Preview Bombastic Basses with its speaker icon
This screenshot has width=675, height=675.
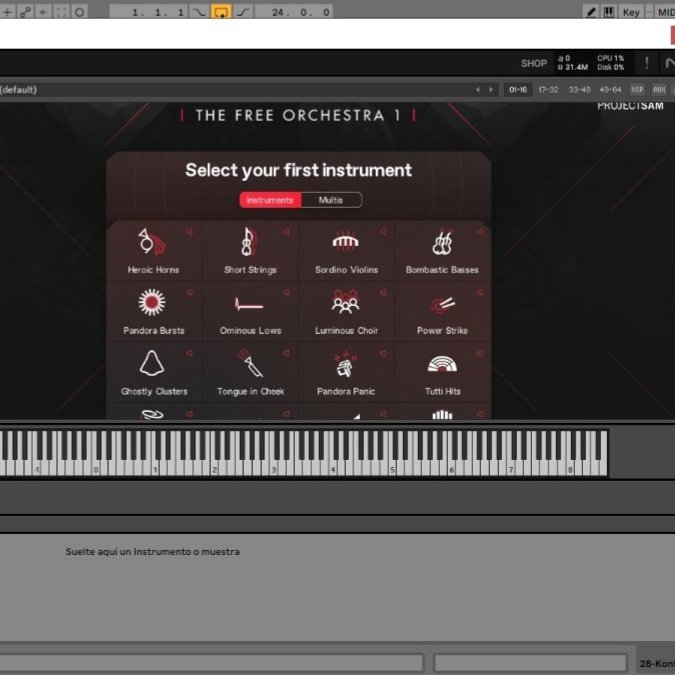480,232
